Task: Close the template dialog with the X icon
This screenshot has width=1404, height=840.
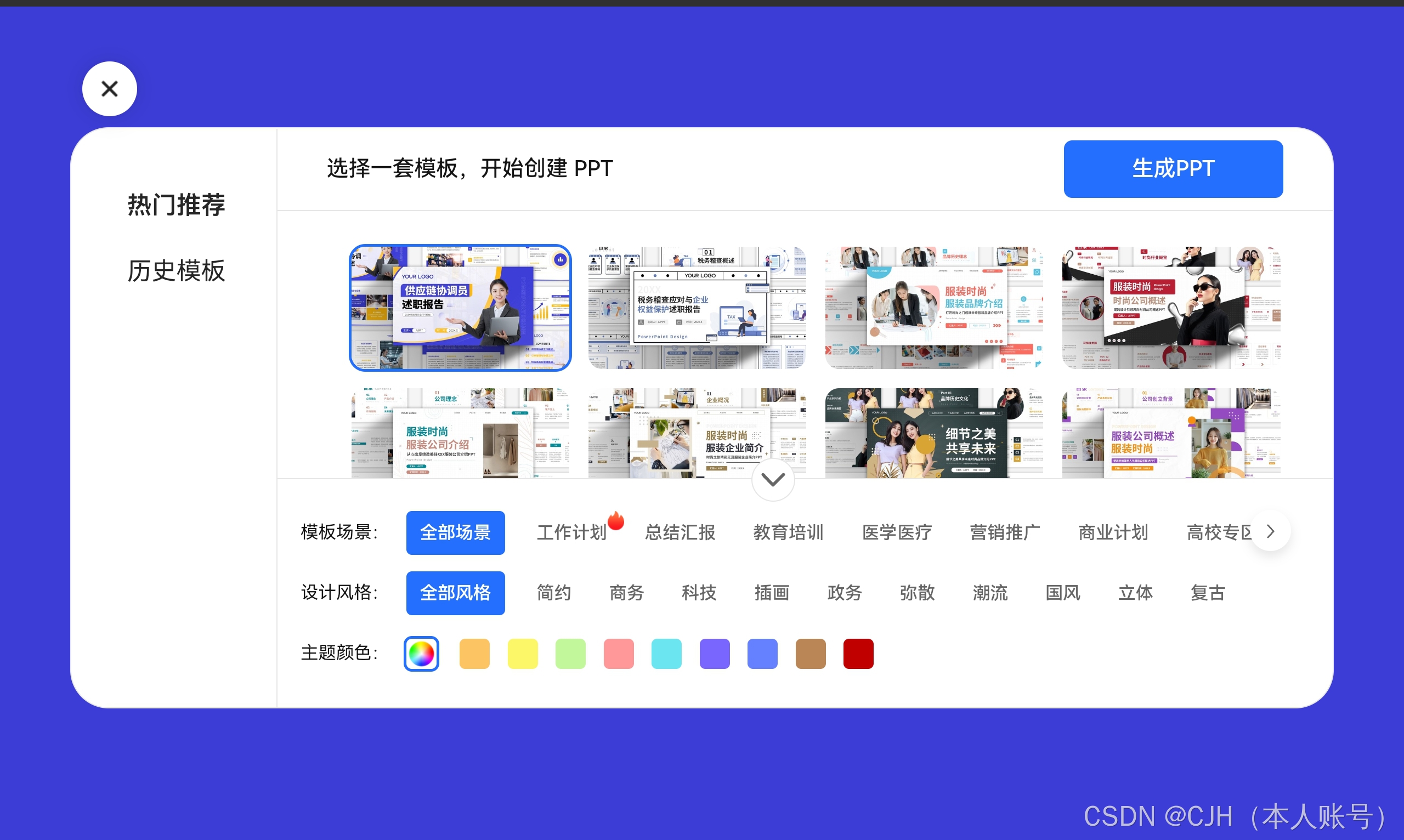Action: point(109,89)
